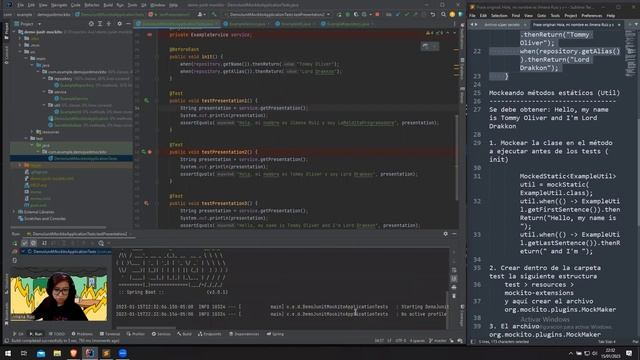Open the Terminal tool window tab
The width and height of the screenshot is (640, 360).
tap(110, 334)
